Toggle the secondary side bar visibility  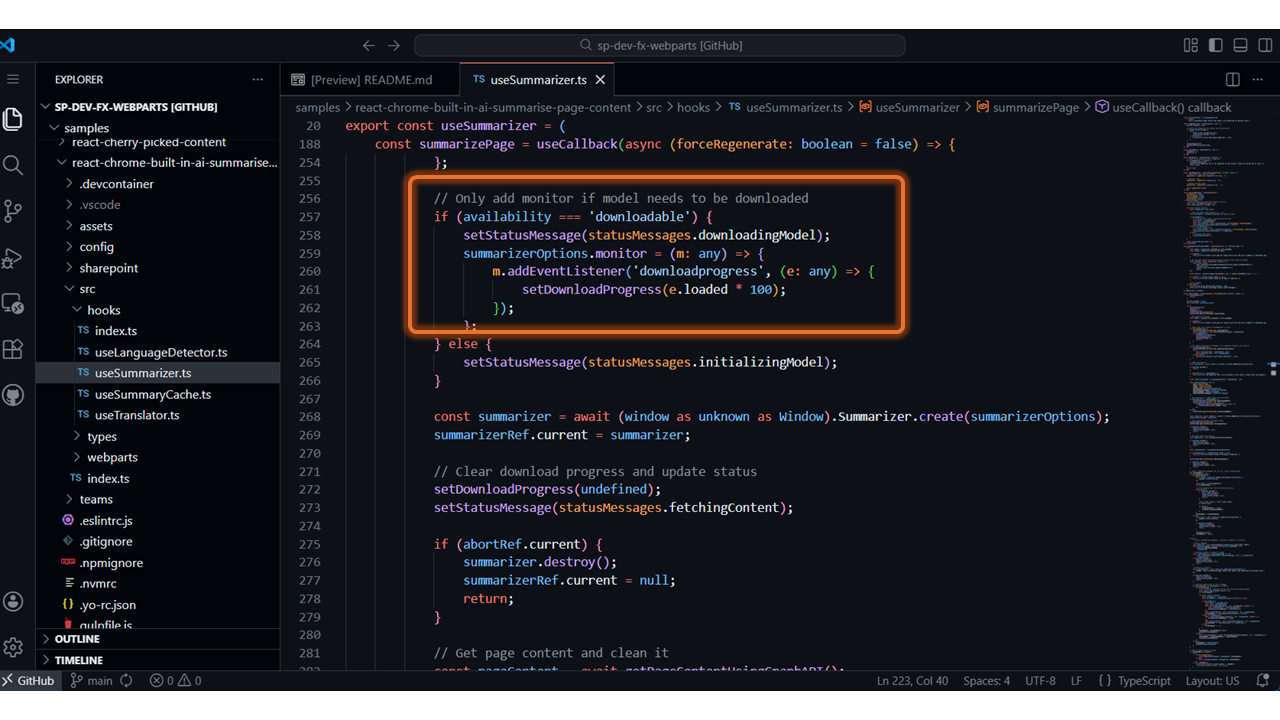coord(1264,45)
